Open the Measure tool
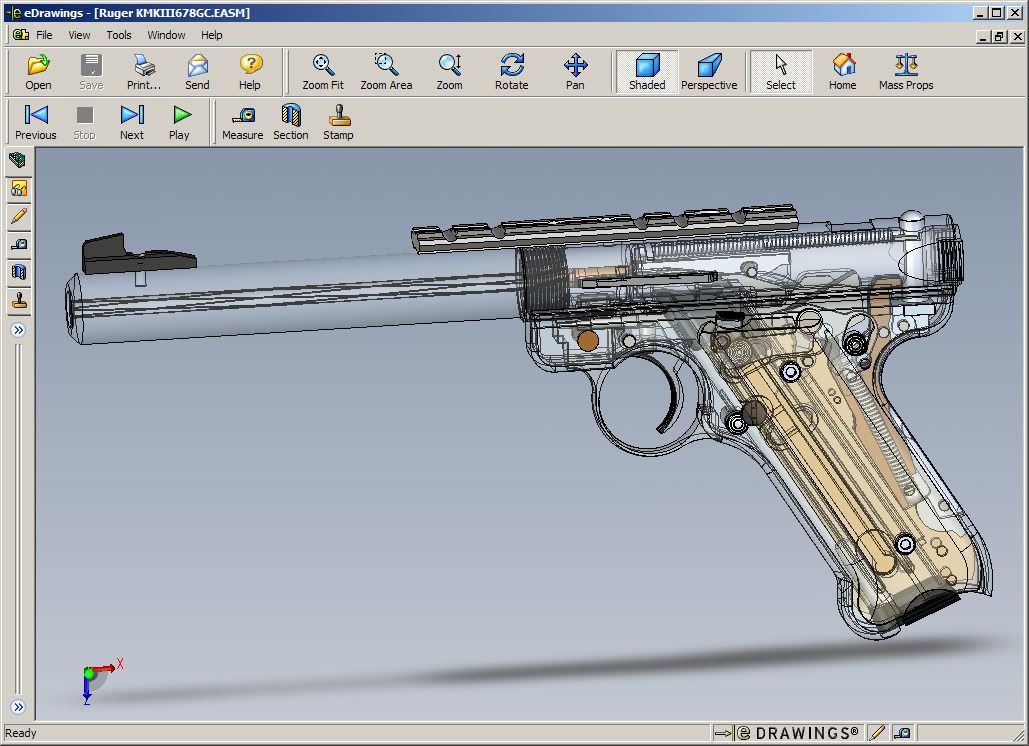 242,122
